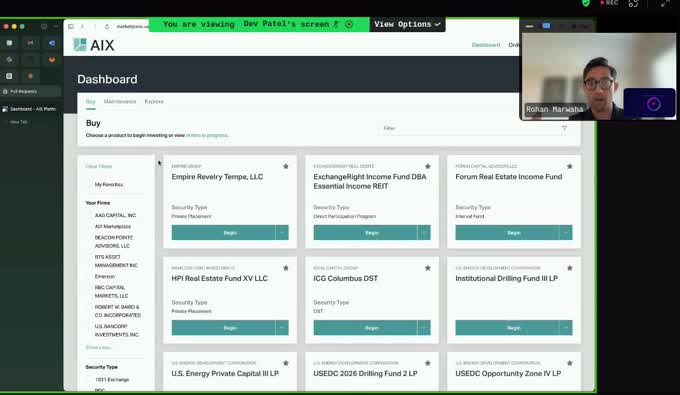The width and height of the screenshot is (680, 395).
Task: Favorite the ExchangeRight Income Fund card star
Action: click(x=428, y=166)
